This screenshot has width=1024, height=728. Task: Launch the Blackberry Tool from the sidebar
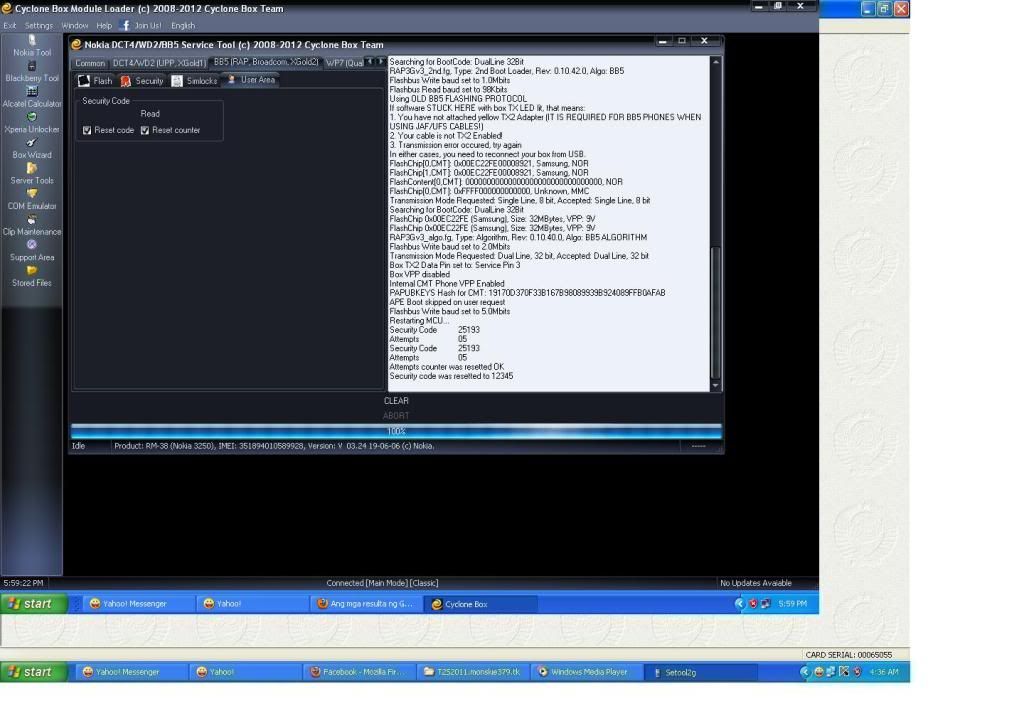(x=32, y=66)
